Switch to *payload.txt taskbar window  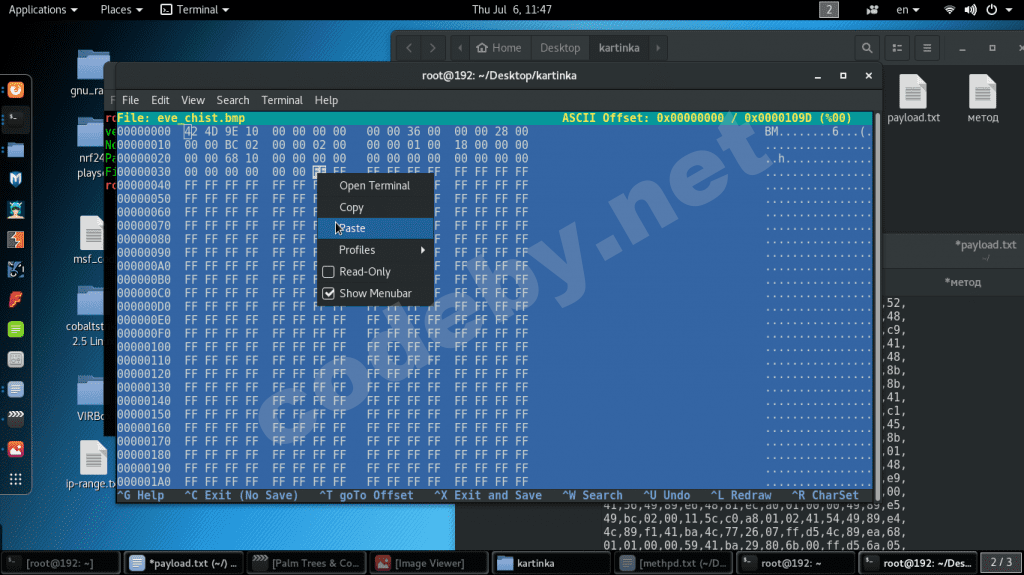click(x=184, y=563)
